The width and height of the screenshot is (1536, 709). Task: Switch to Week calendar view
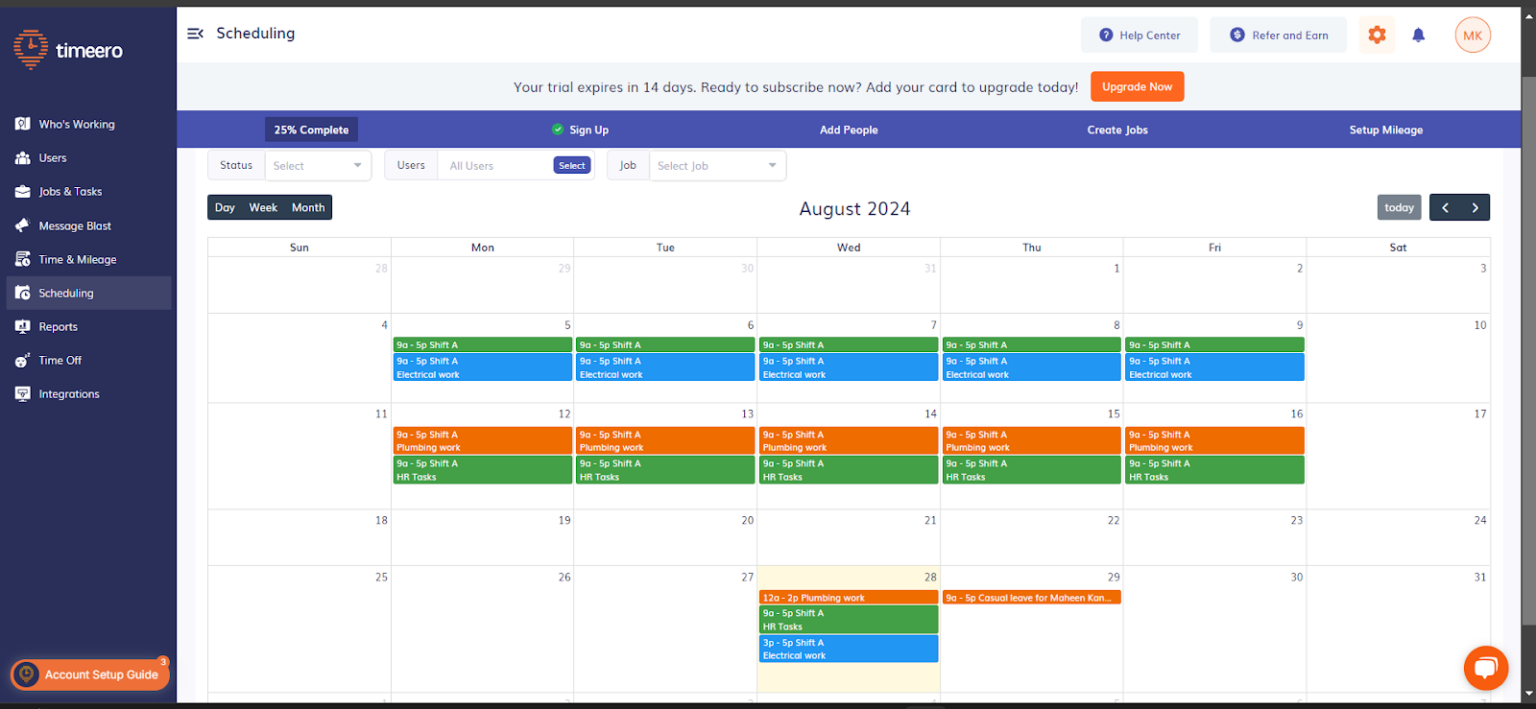click(262, 207)
